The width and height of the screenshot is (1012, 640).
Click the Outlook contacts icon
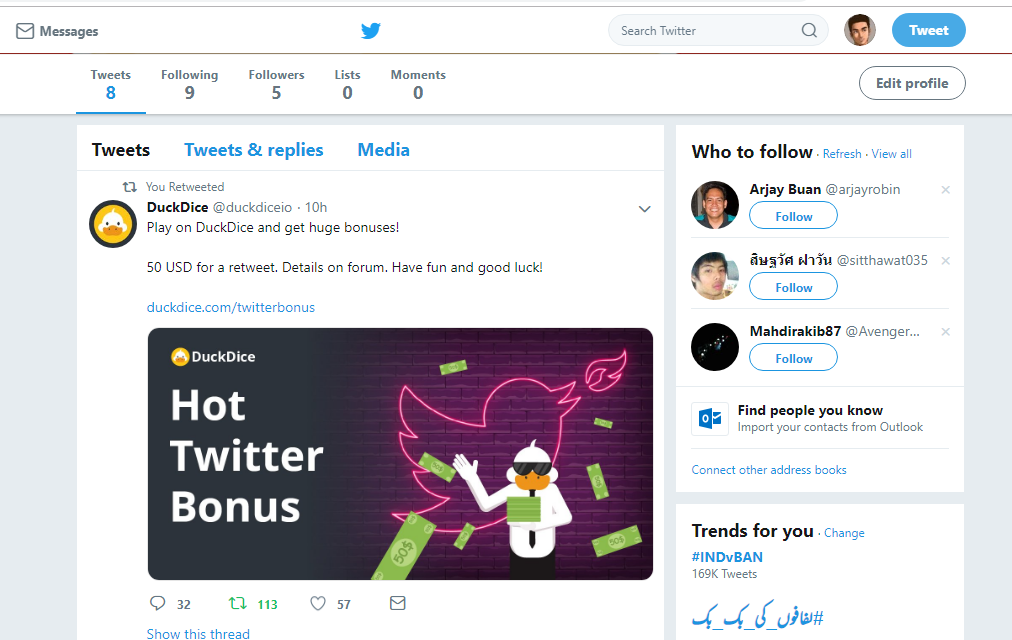coord(710,418)
